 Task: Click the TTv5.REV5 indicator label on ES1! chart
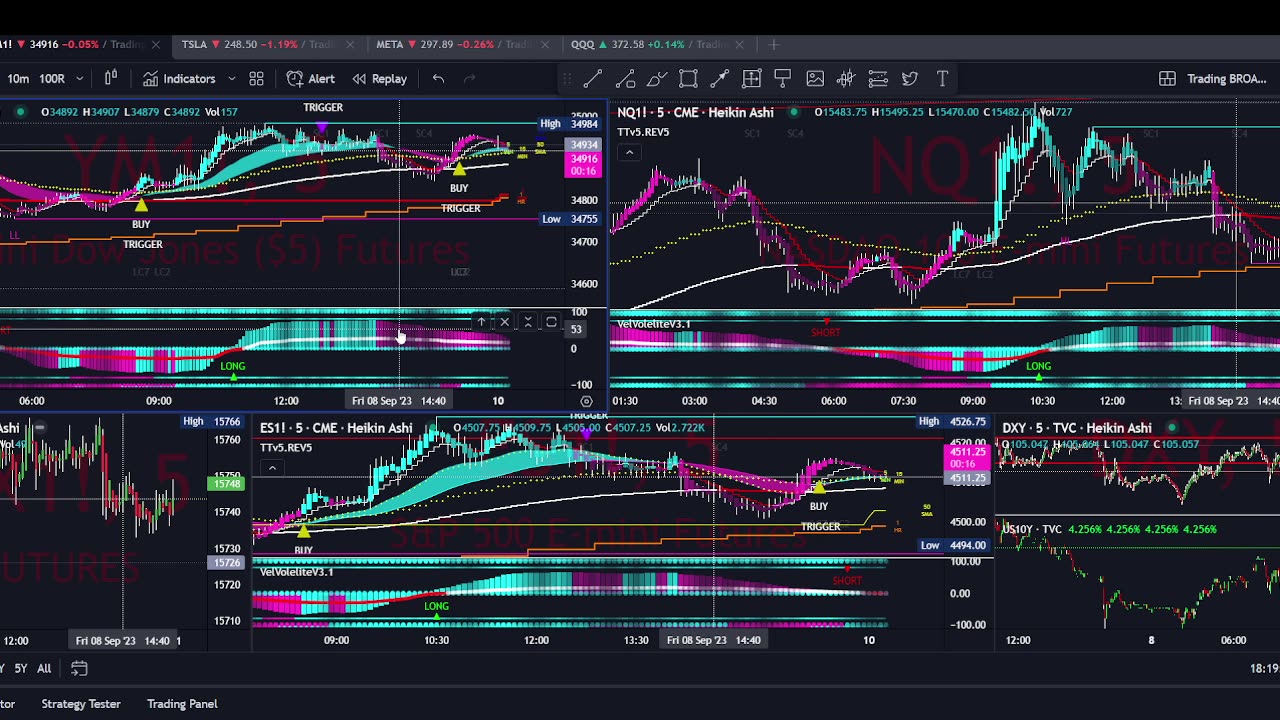point(286,447)
